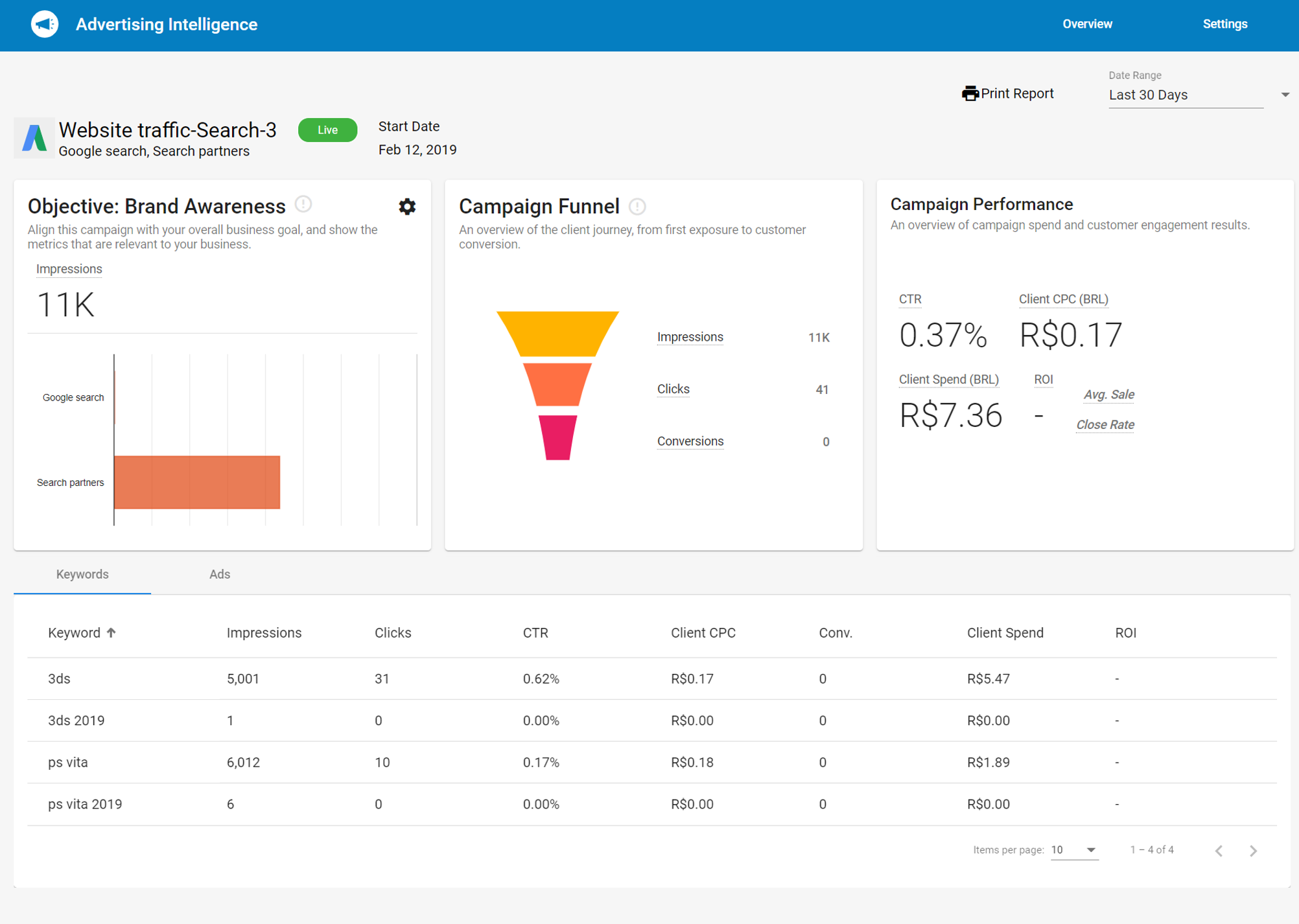Click info icon beside Campaign Funnel

tap(637, 207)
